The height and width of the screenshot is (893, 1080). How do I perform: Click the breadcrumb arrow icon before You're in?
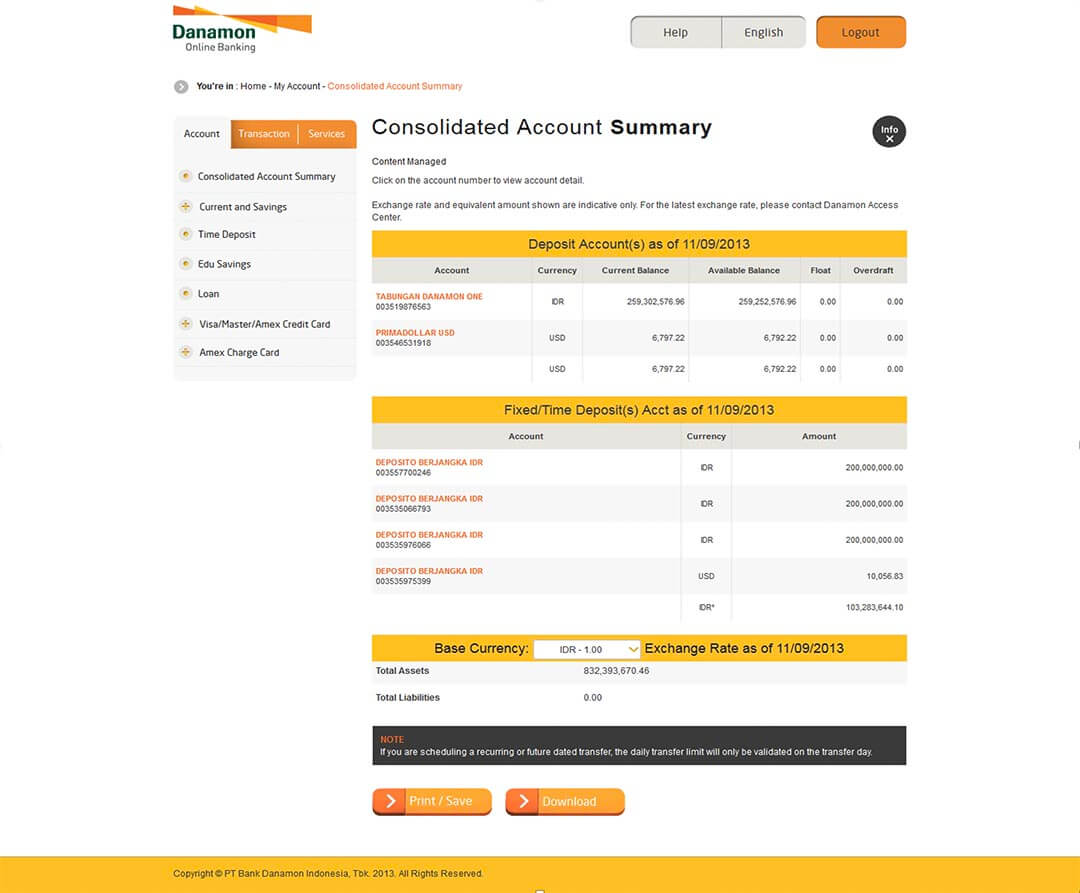pyautogui.click(x=181, y=86)
